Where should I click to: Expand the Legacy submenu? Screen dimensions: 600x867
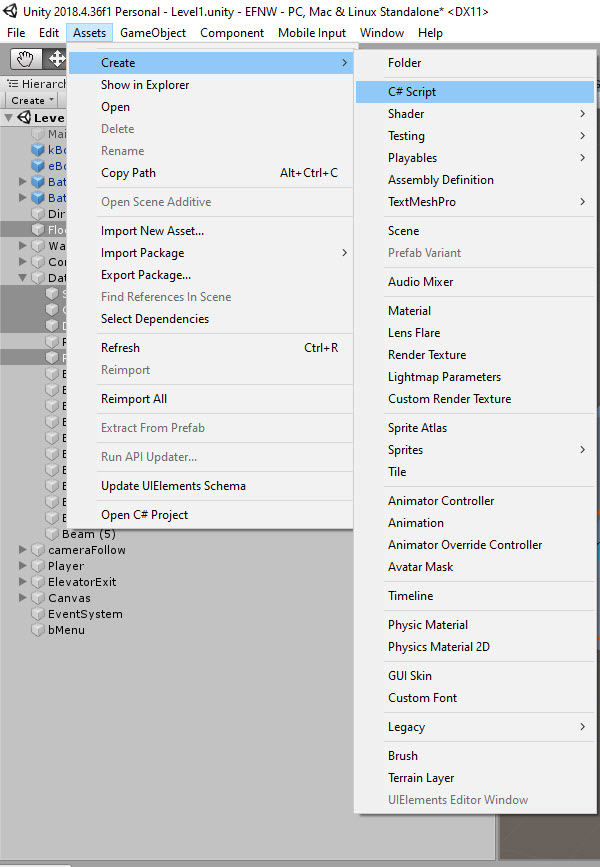[406, 727]
